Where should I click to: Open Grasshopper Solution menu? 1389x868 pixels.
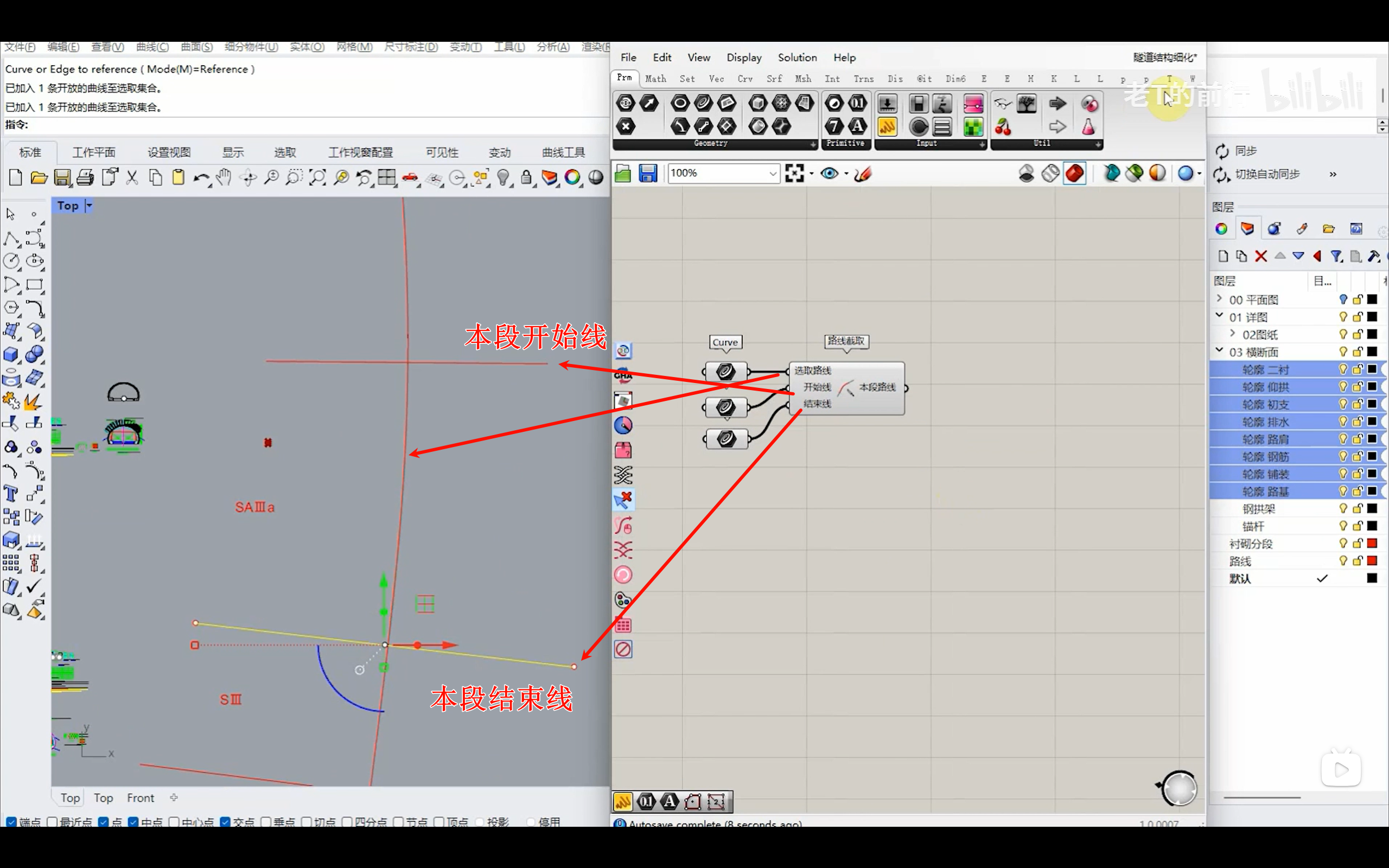(x=797, y=58)
